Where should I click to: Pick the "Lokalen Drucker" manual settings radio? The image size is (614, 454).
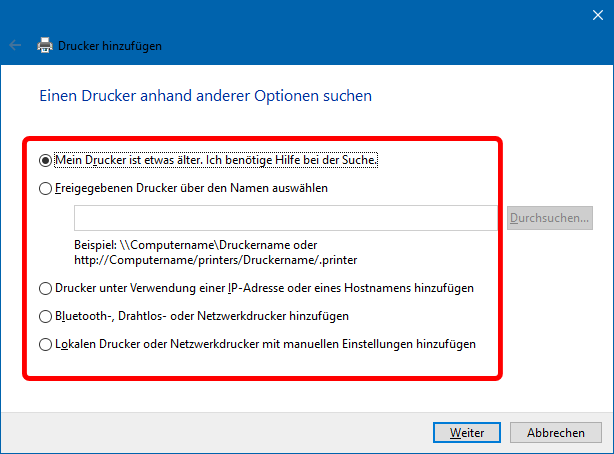point(44,344)
